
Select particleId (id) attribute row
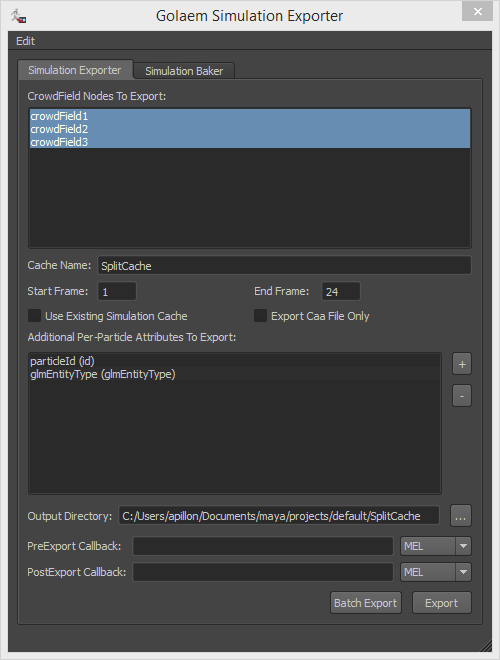click(x=235, y=361)
